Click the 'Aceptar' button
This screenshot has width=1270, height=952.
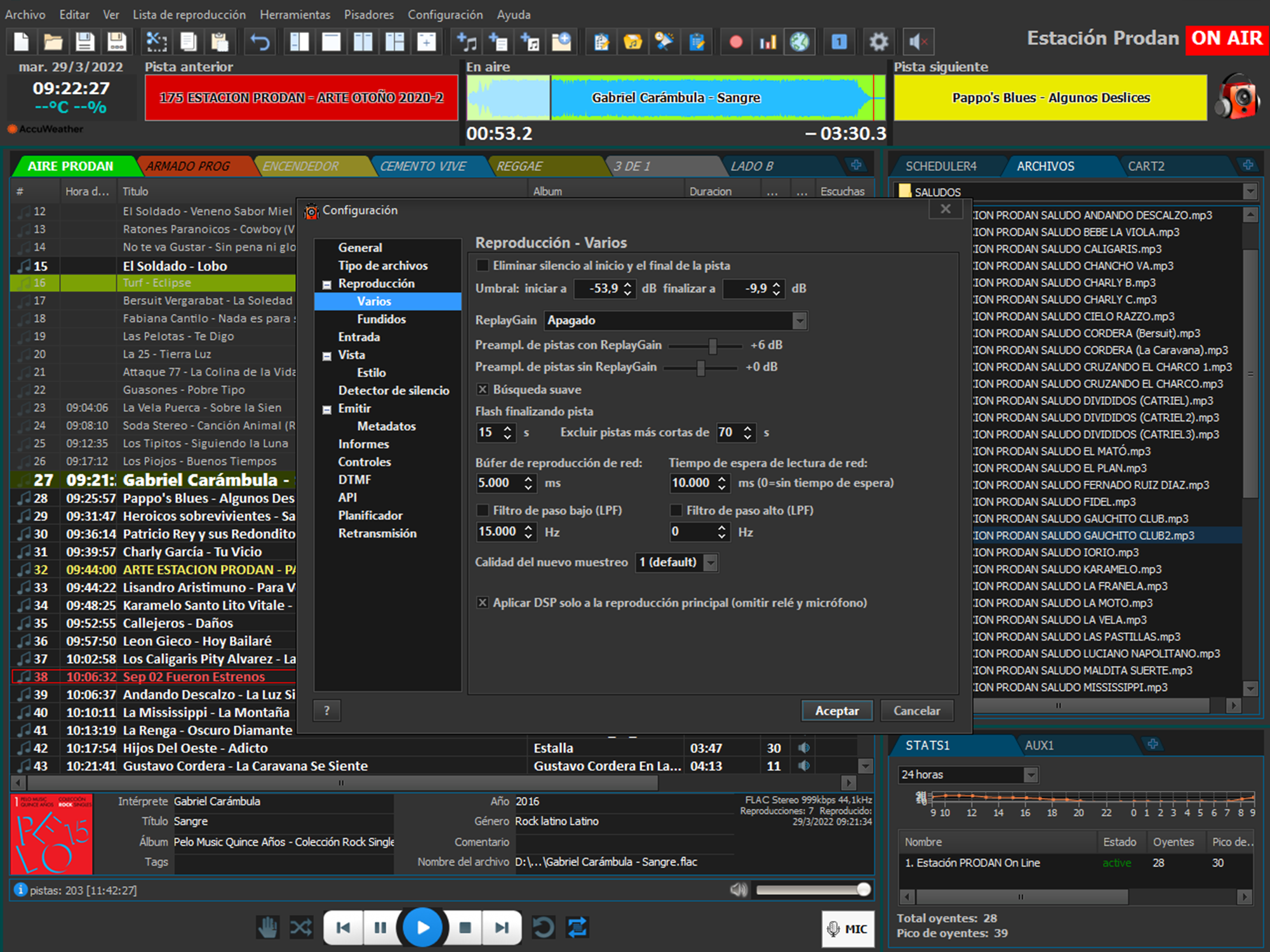pos(837,711)
